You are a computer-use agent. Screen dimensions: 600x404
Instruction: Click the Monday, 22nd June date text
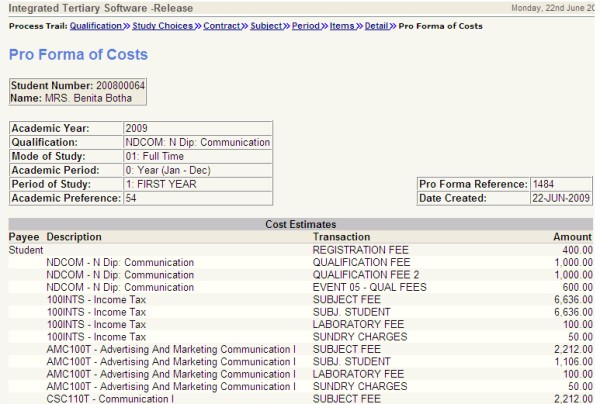pyautogui.click(x=553, y=8)
